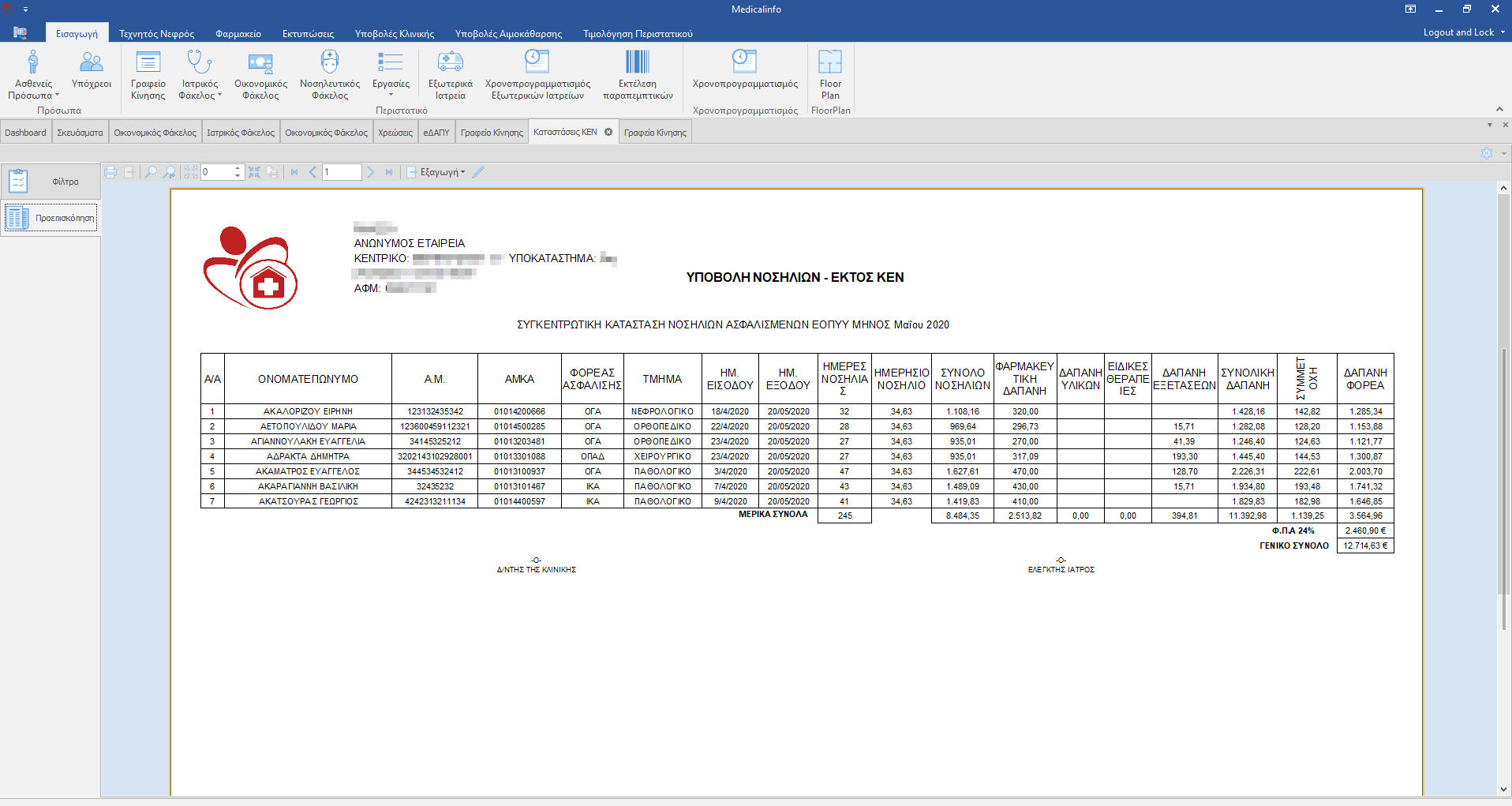The width and height of the screenshot is (1512, 806).
Task: Select Προεπισκόπηση preview button
Action: (x=51, y=218)
